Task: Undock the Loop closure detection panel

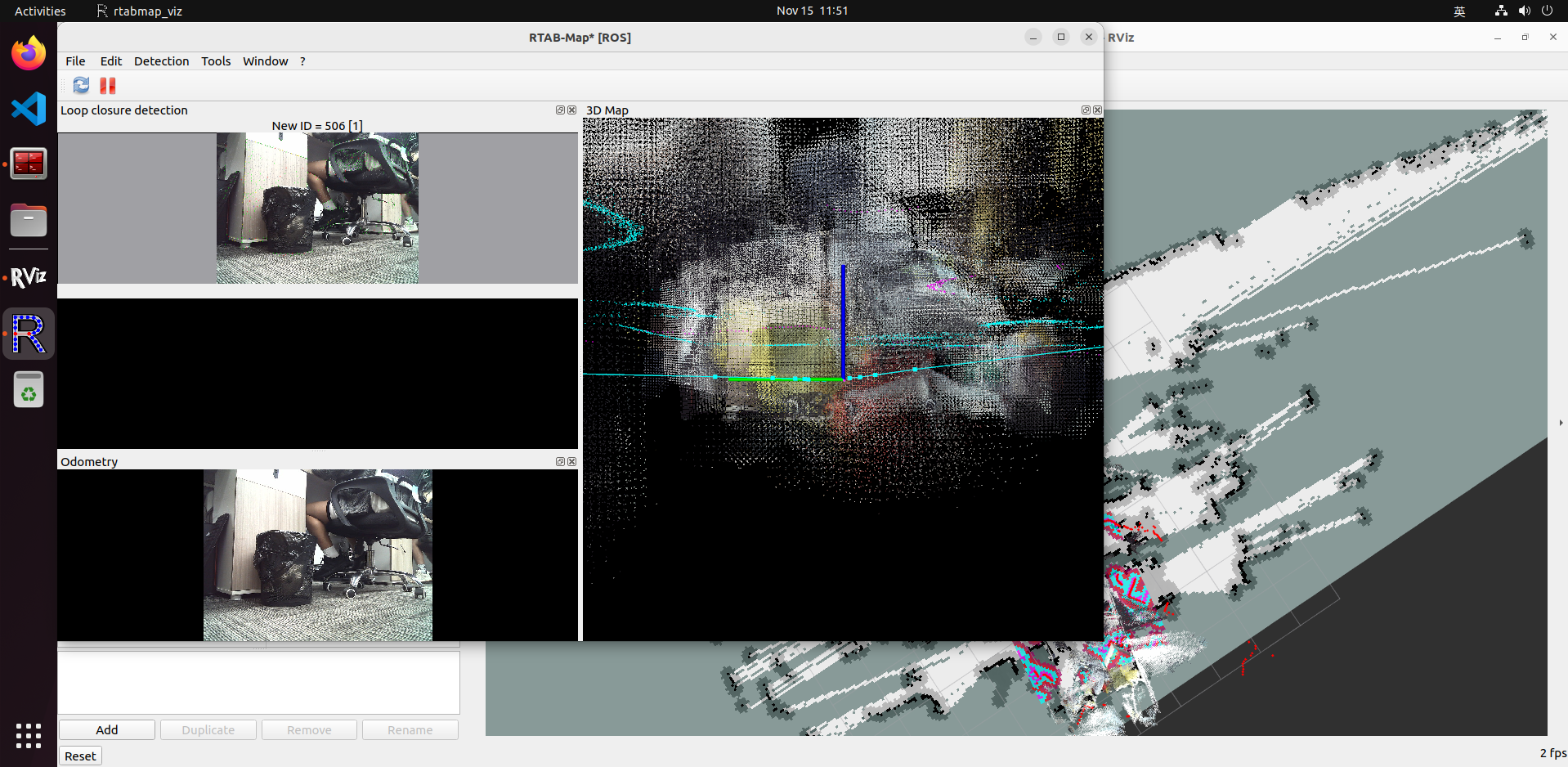Action: (560, 110)
